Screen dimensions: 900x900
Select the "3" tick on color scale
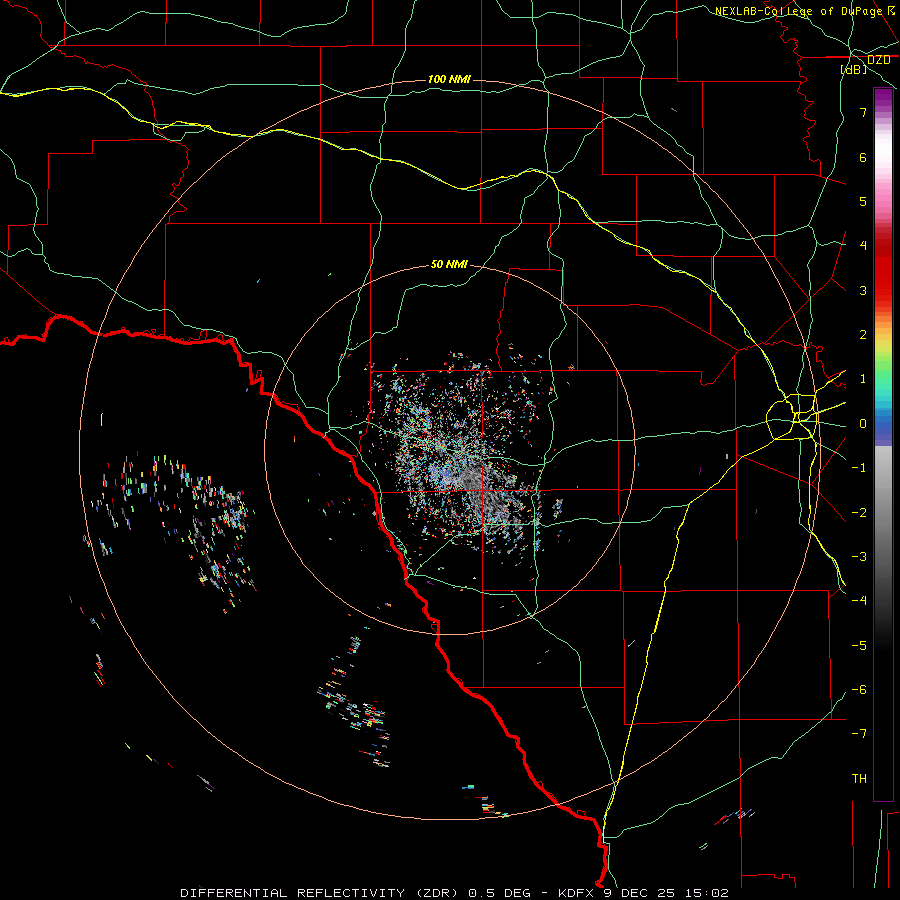pyautogui.click(x=863, y=290)
